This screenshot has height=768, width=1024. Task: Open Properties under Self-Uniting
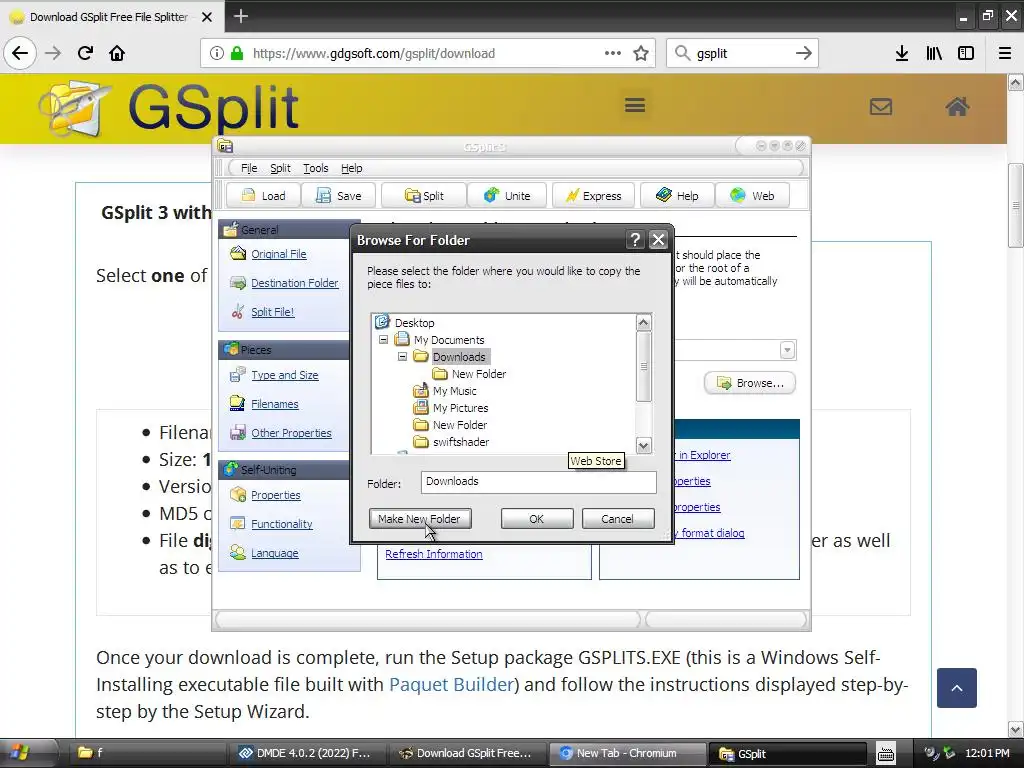pos(276,495)
